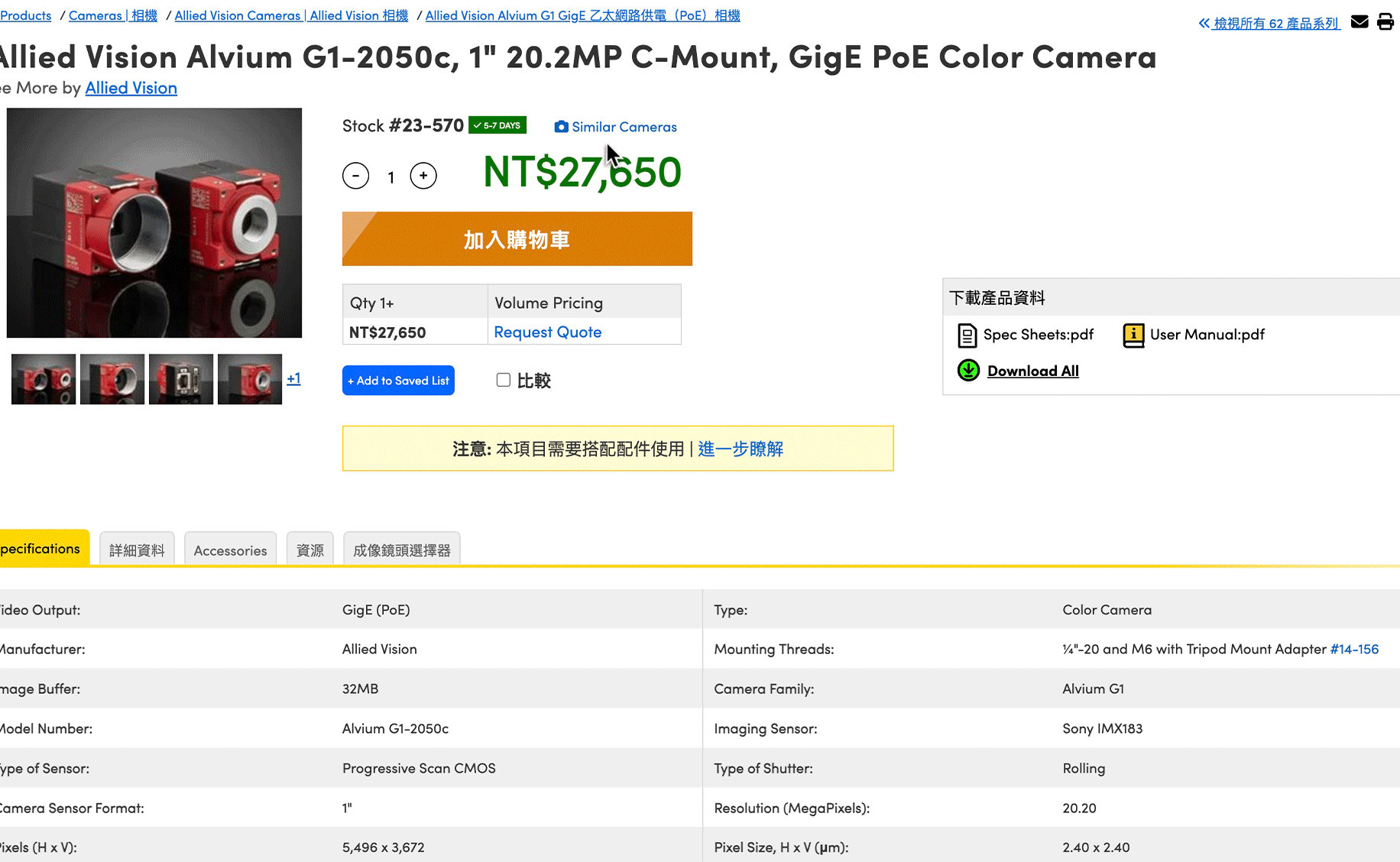Open the User Manual pdf icon
The height and width of the screenshot is (862, 1400).
1133,335
